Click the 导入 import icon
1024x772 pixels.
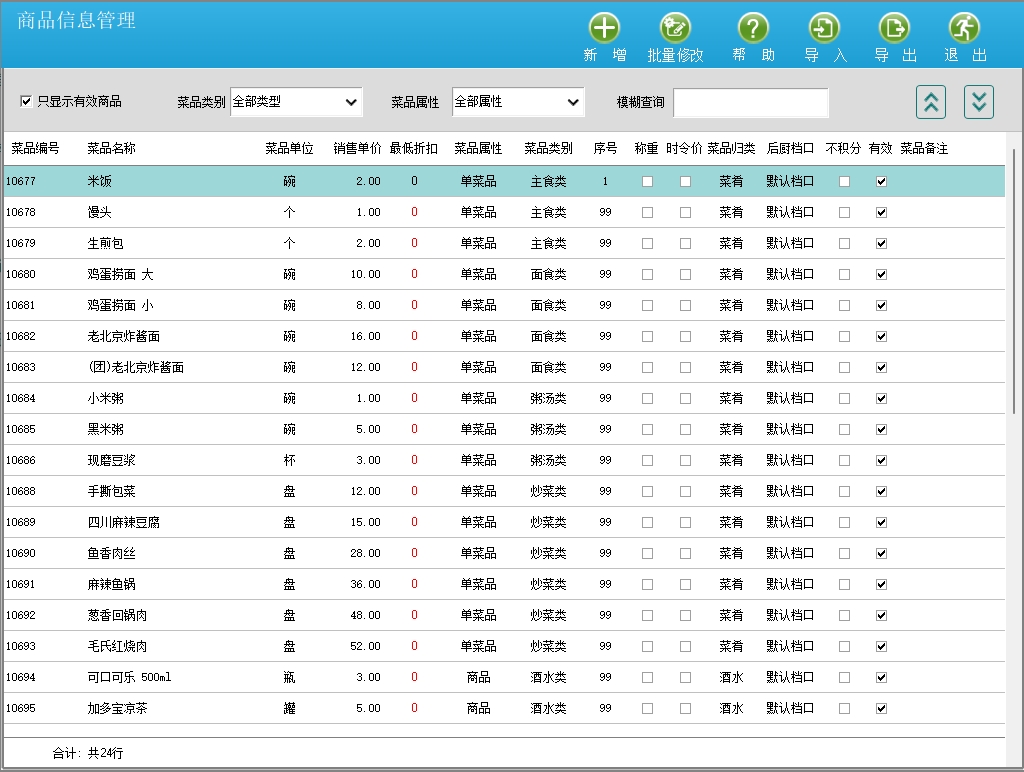pos(825,29)
